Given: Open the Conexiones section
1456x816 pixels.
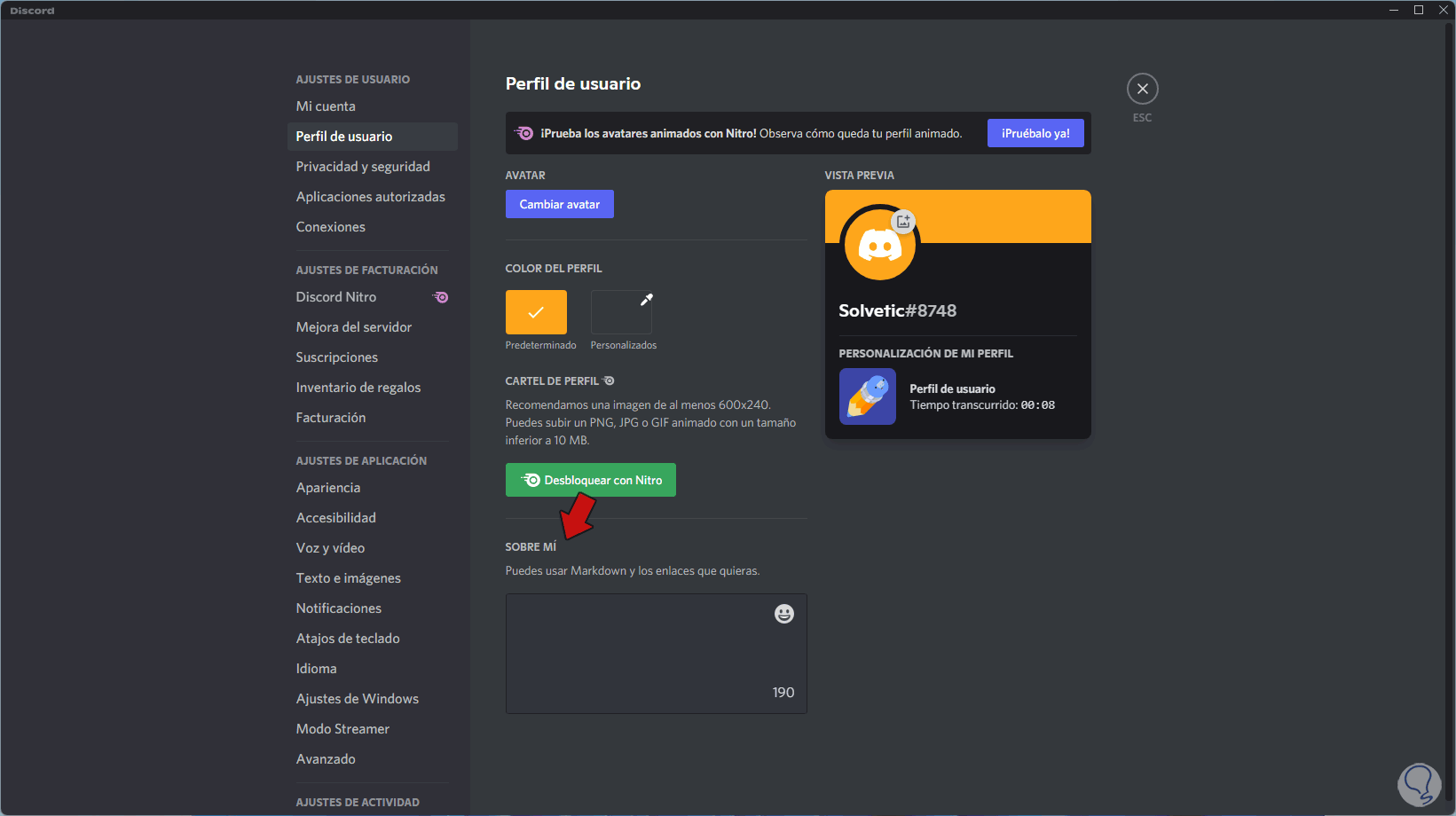Looking at the screenshot, I should click(373, 227).
